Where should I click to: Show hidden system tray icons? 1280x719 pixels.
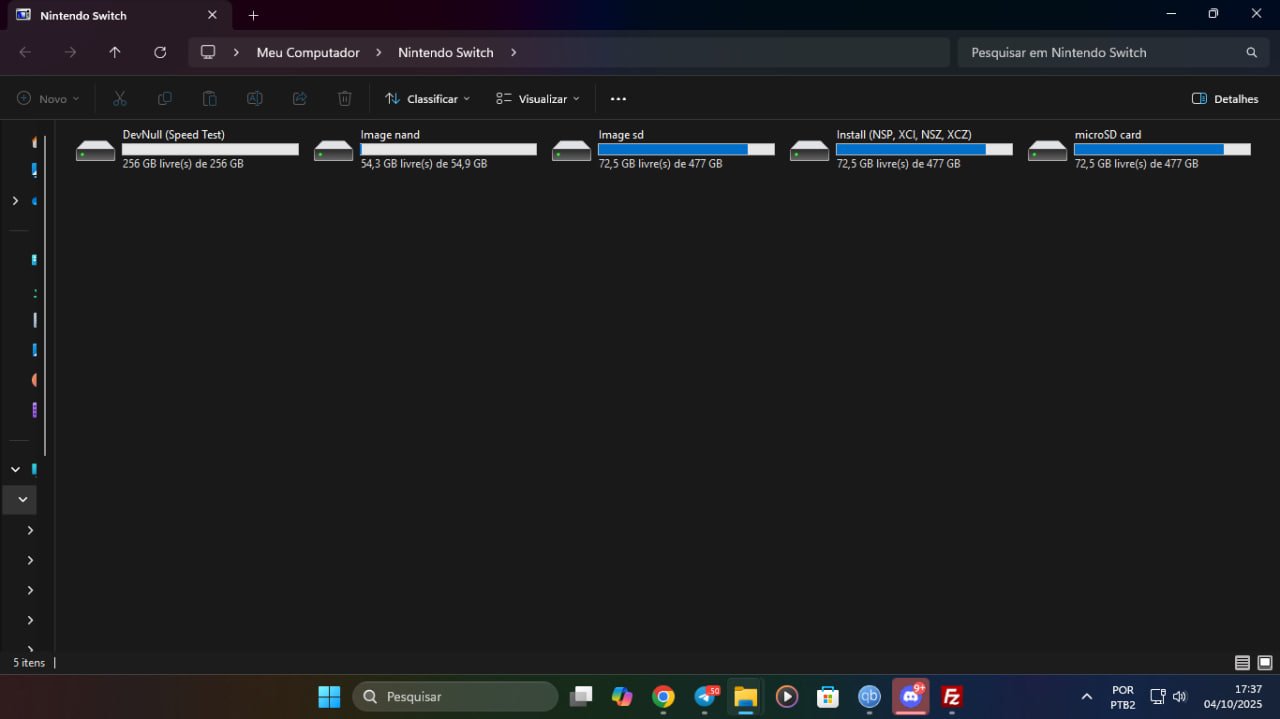point(1087,696)
